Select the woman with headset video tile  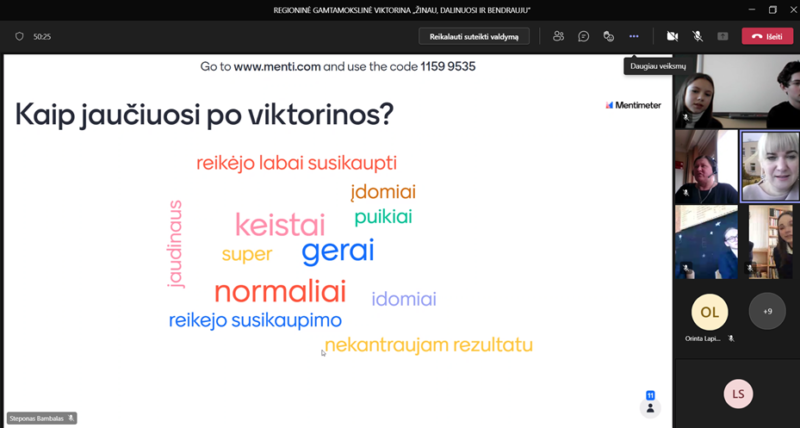click(706, 166)
